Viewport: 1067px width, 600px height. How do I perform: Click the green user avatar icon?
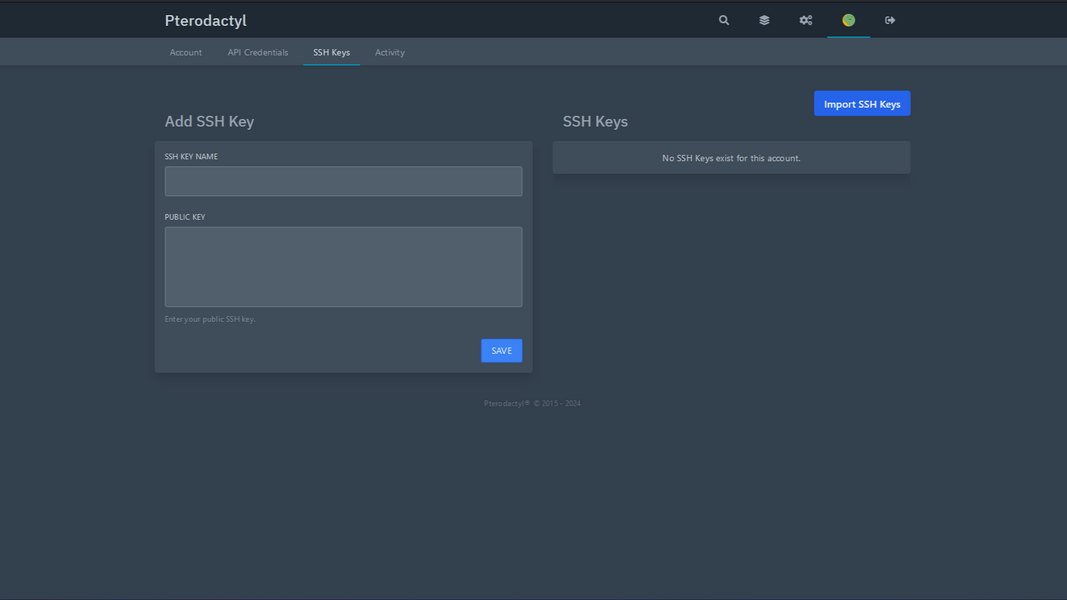click(x=848, y=20)
